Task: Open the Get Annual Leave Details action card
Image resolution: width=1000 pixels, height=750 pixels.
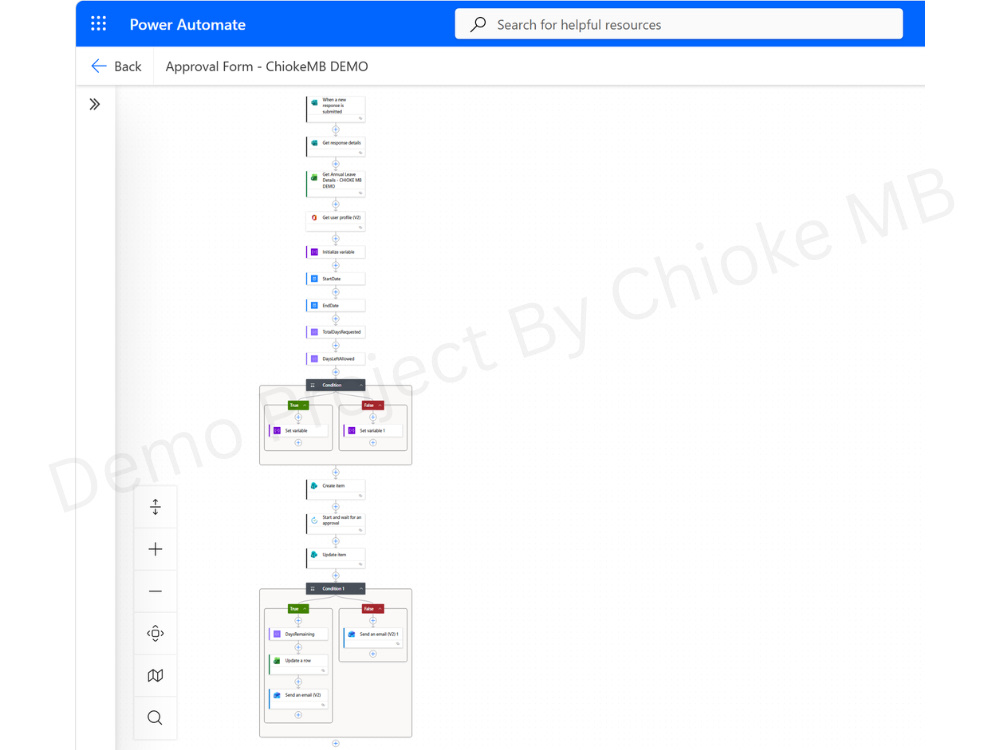Action: (x=335, y=183)
